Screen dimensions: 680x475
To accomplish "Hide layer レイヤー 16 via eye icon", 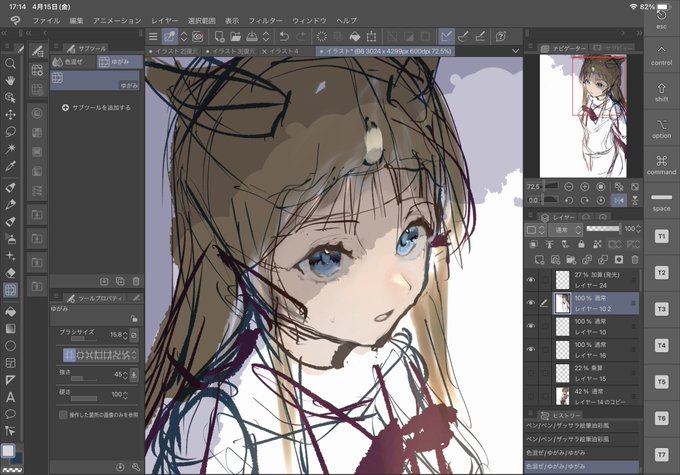I will pos(531,349).
